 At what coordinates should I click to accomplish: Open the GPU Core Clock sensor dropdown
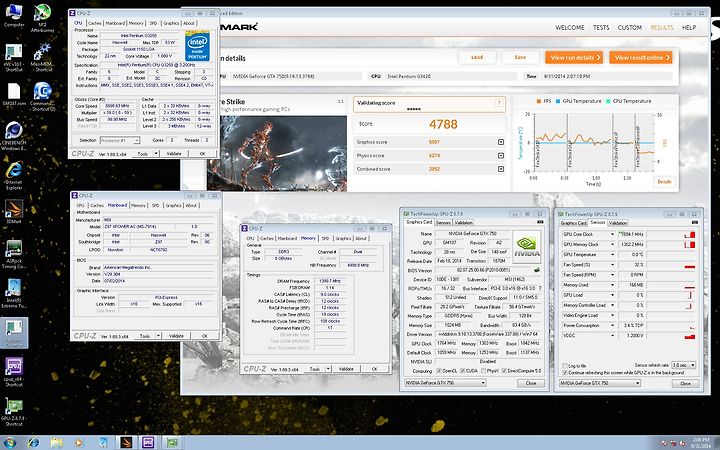612,234
